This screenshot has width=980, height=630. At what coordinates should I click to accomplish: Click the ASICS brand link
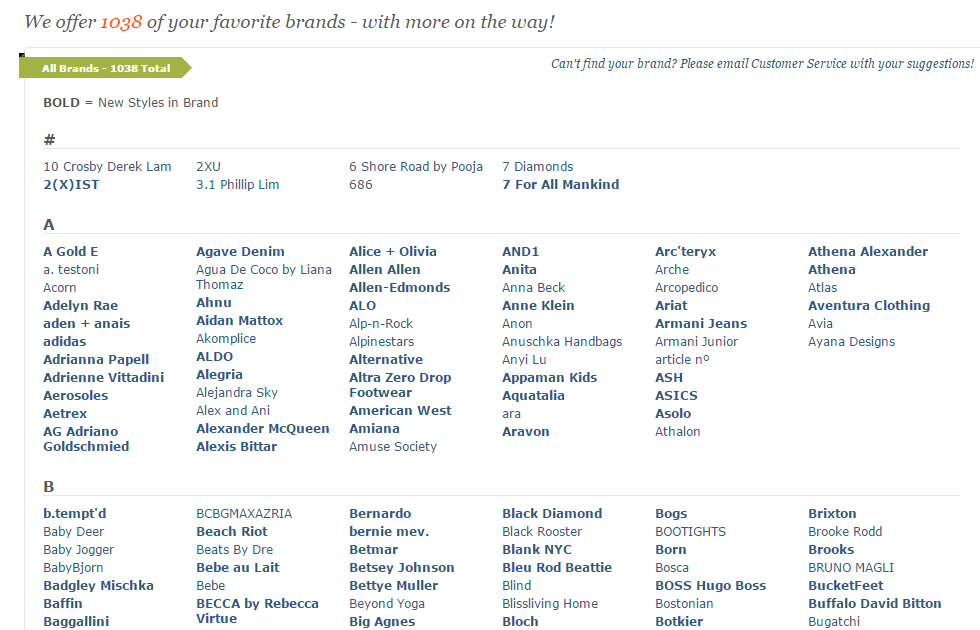[x=676, y=396]
